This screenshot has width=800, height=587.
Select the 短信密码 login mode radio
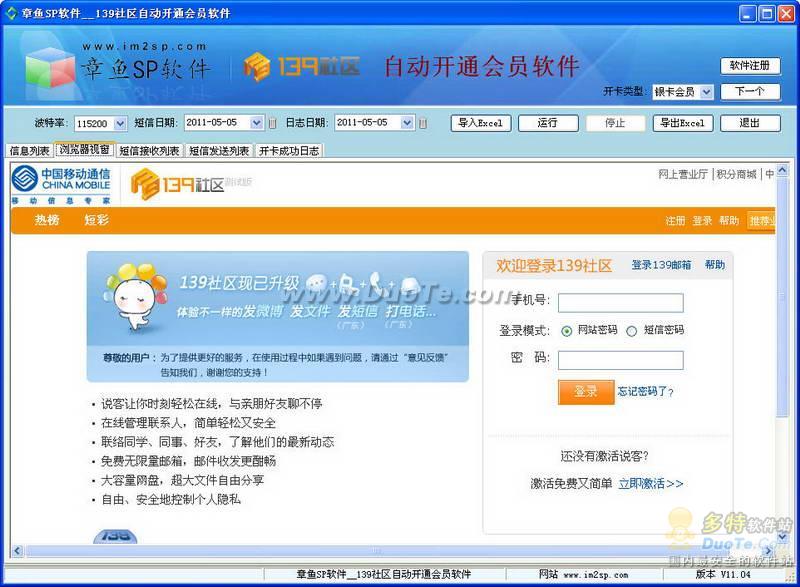632,331
